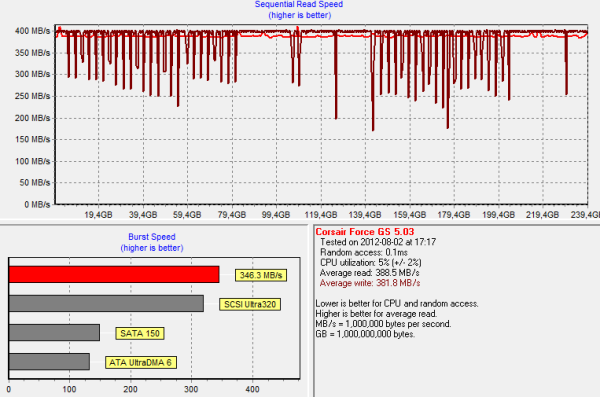This screenshot has height=397, width=600.
Task: Click the 400 MB/s axis label
Action: tap(32, 31)
